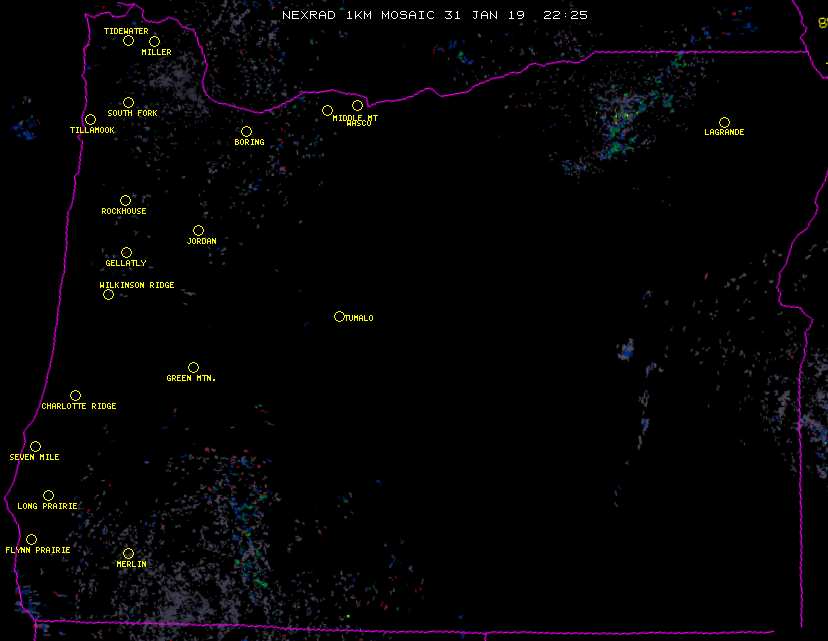Click the Wilkinson Ridge station circle
The image size is (828, 641).
[x=108, y=294]
